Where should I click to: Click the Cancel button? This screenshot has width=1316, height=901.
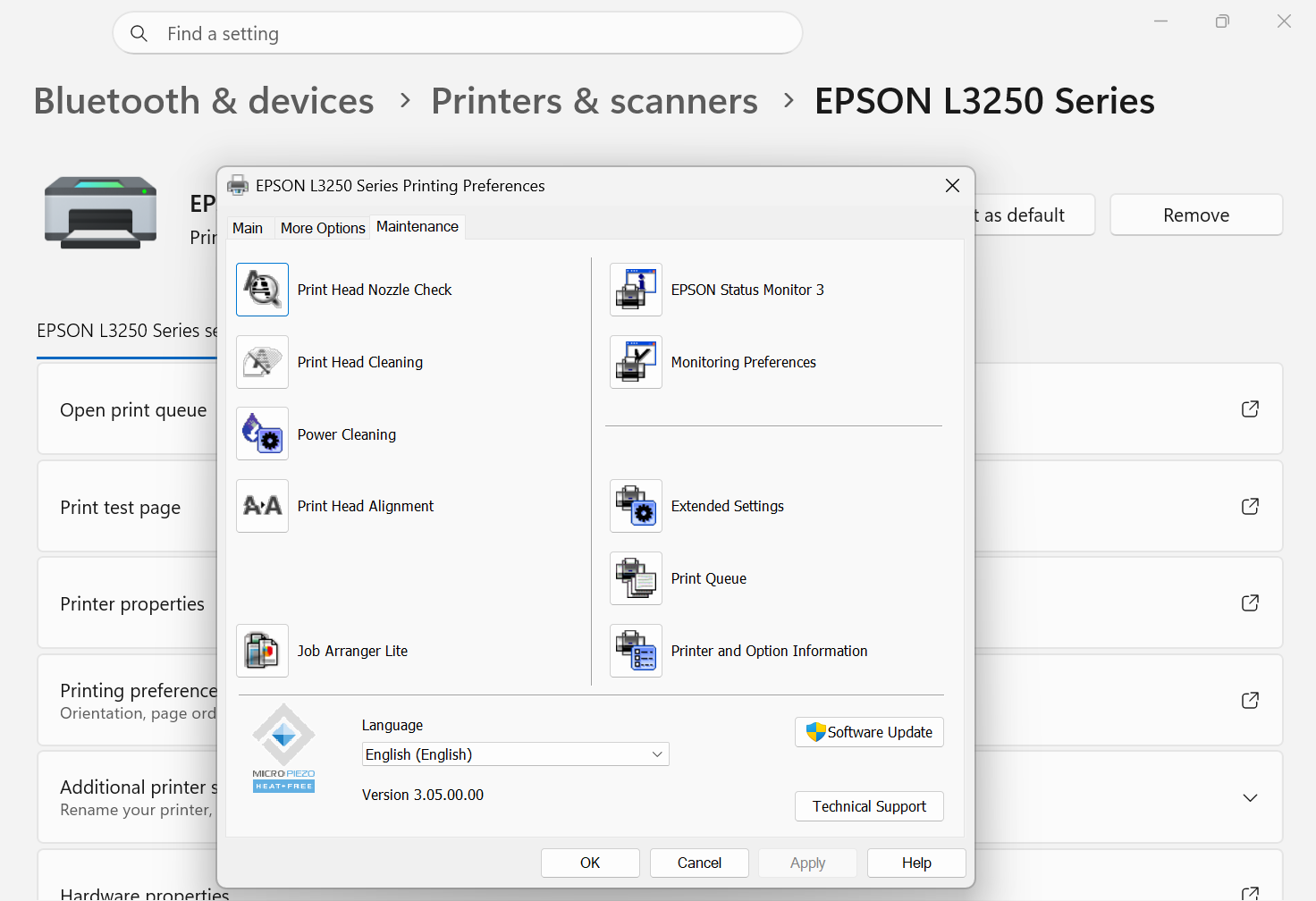[699, 863]
